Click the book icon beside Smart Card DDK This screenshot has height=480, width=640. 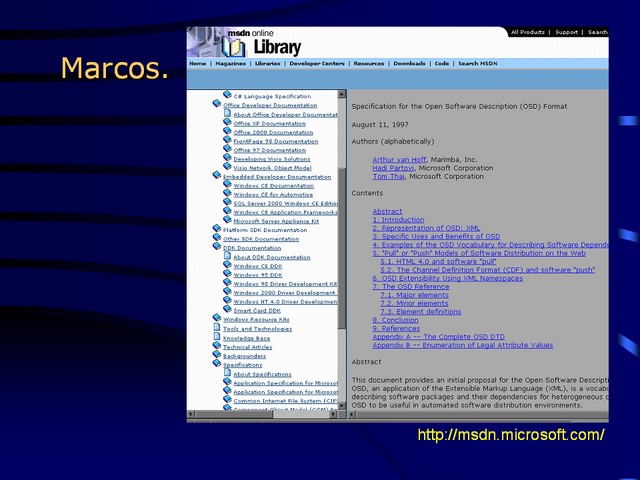coord(227,309)
